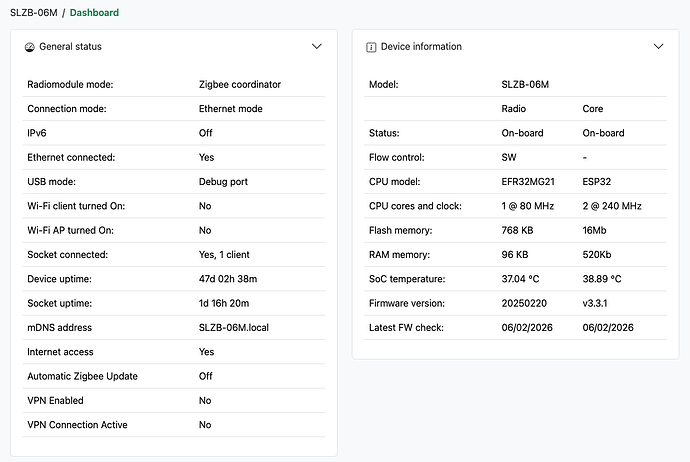
Task: Select core firmware version v3.3.1
Action: [595, 303]
